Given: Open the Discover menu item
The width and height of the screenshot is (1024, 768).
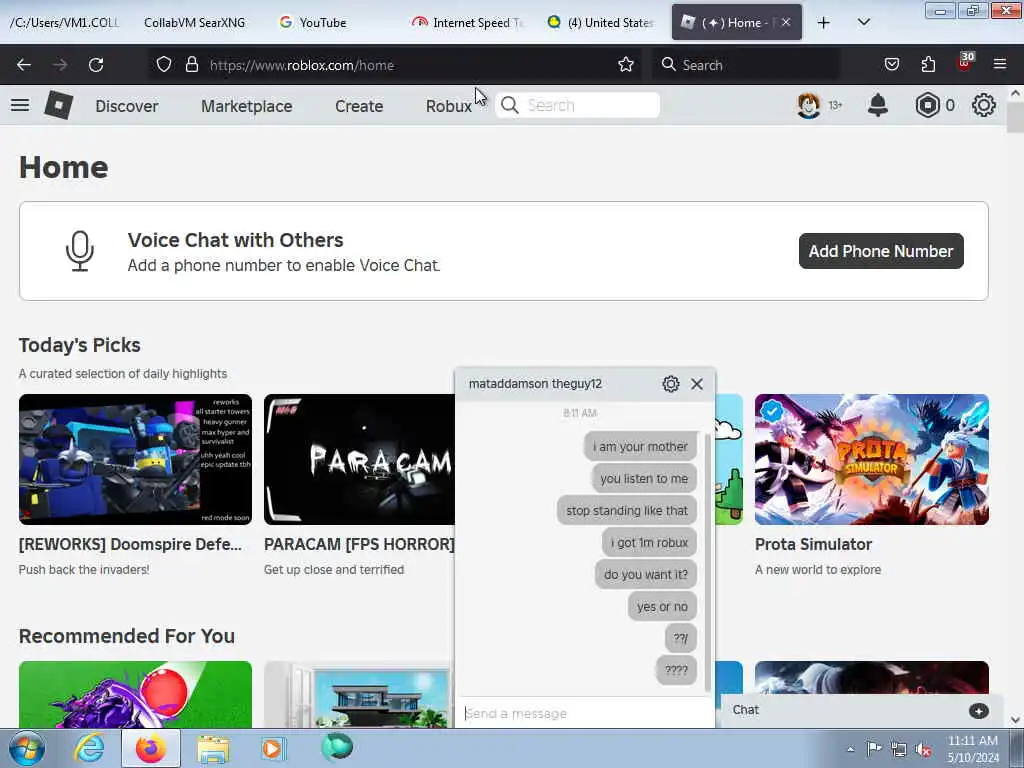Looking at the screenshot, I should point(127,106).
